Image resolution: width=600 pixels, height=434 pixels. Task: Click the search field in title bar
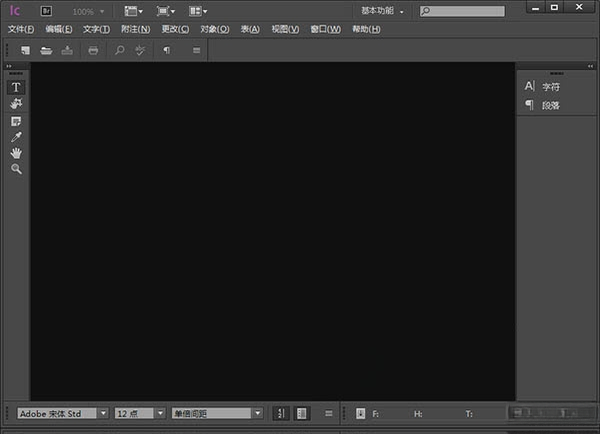pos(462,11)
